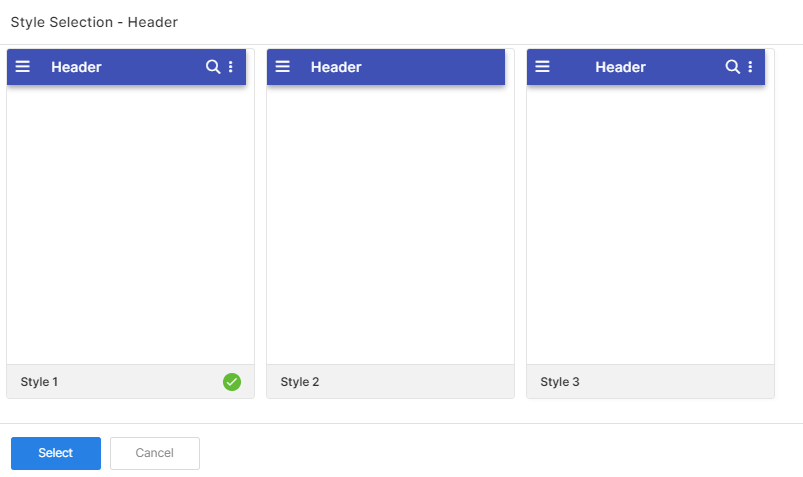Click Header title text in Style 1 preview
The image size is (803, 477).
pyautogui.click(x=76, y=67)
